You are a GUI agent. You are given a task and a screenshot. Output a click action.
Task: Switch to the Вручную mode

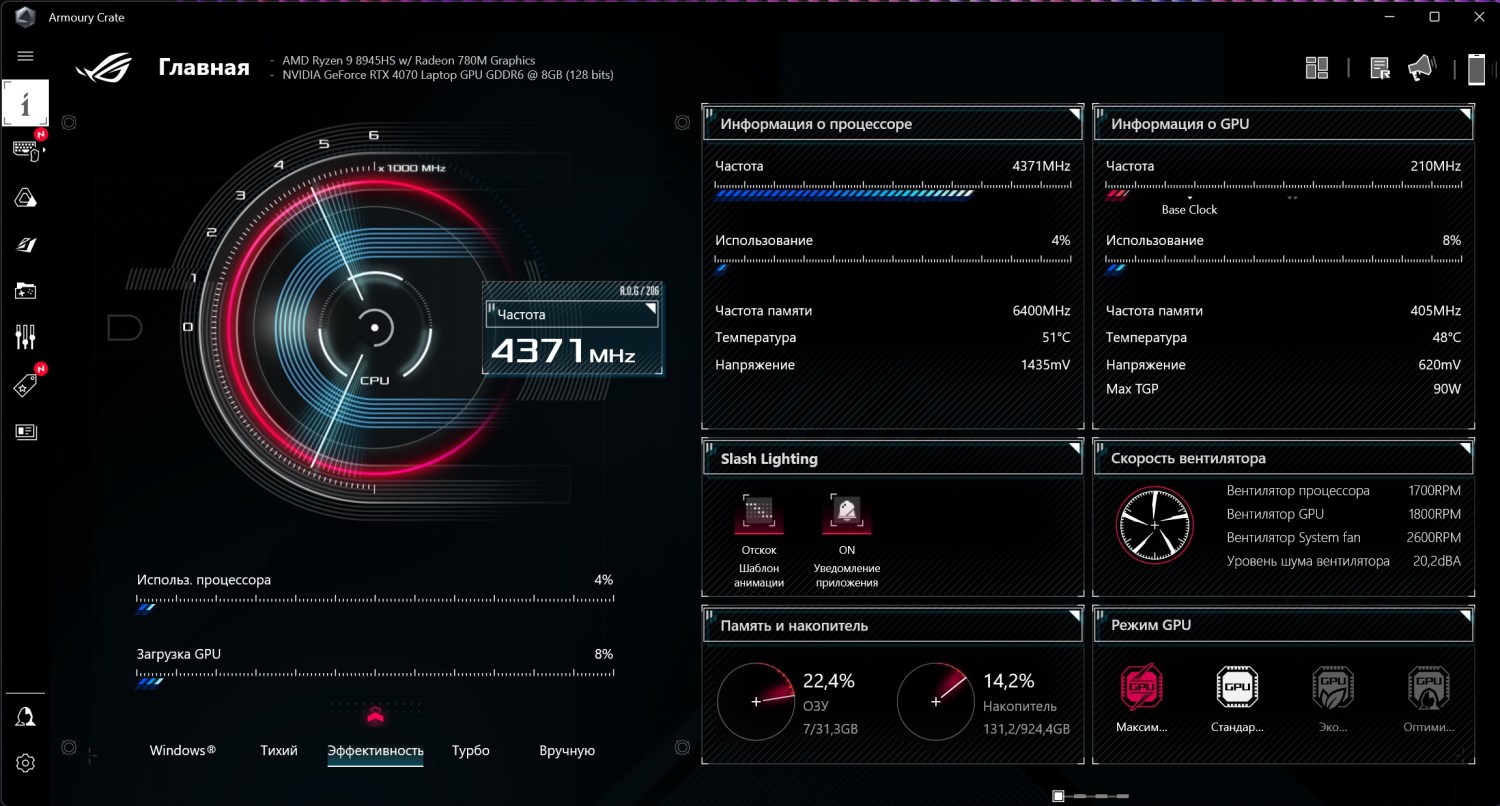[567, 750]
